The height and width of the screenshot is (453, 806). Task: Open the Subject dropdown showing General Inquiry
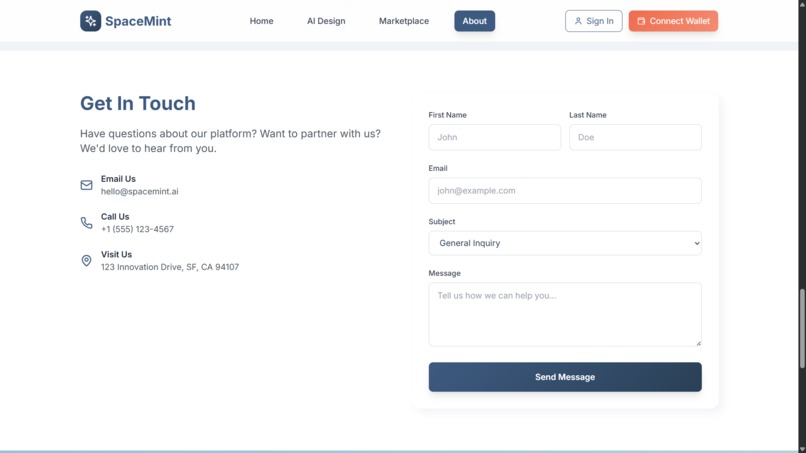(565, 243)
